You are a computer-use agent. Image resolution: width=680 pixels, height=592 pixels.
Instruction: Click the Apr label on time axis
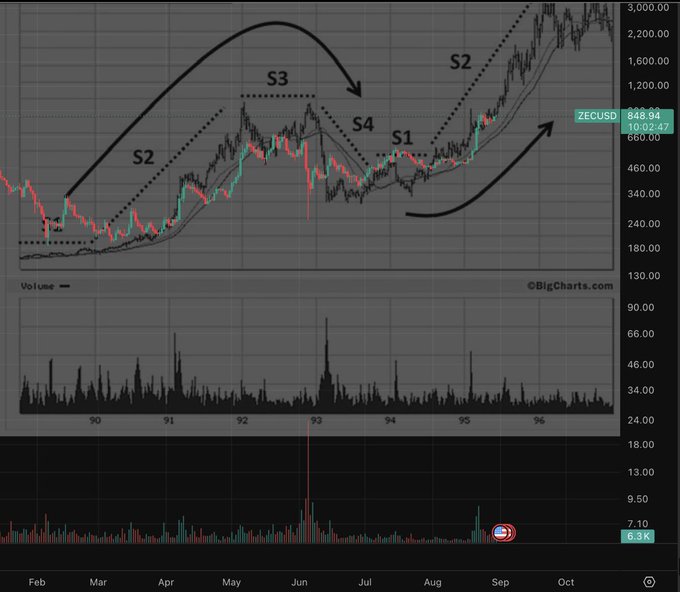pos(166,582)
